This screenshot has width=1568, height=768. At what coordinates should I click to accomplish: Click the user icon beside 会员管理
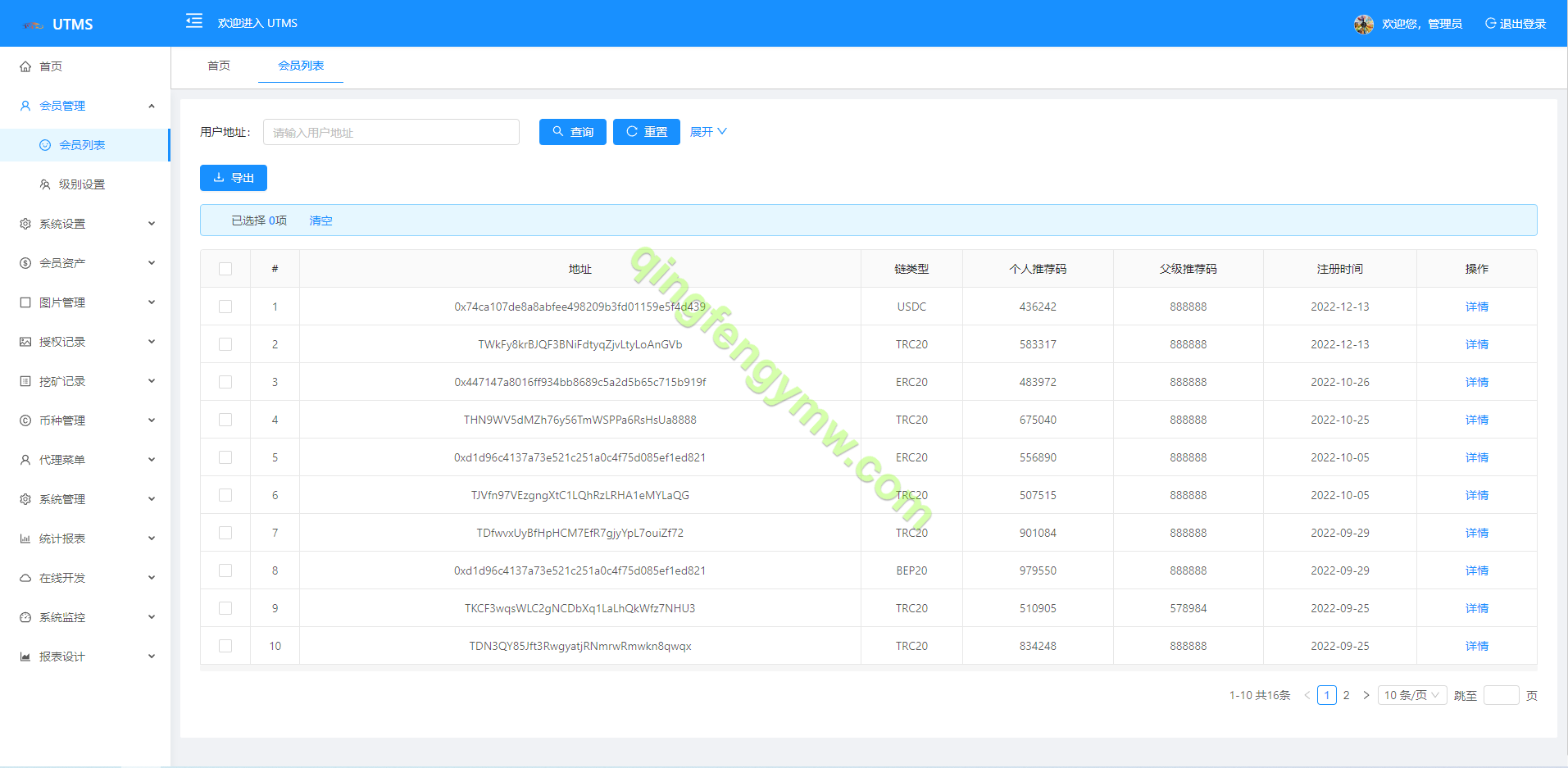pyautogui.click(x=25, y=106)
